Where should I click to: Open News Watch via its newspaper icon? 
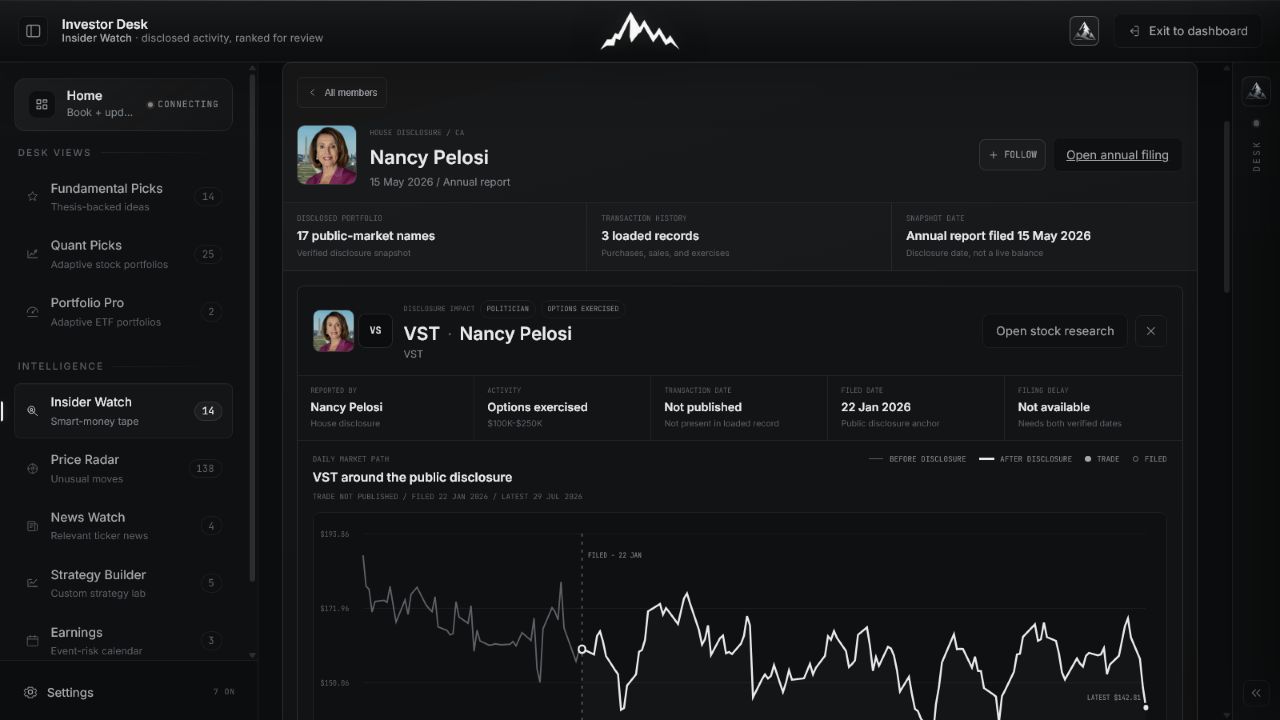coord(32,526)
